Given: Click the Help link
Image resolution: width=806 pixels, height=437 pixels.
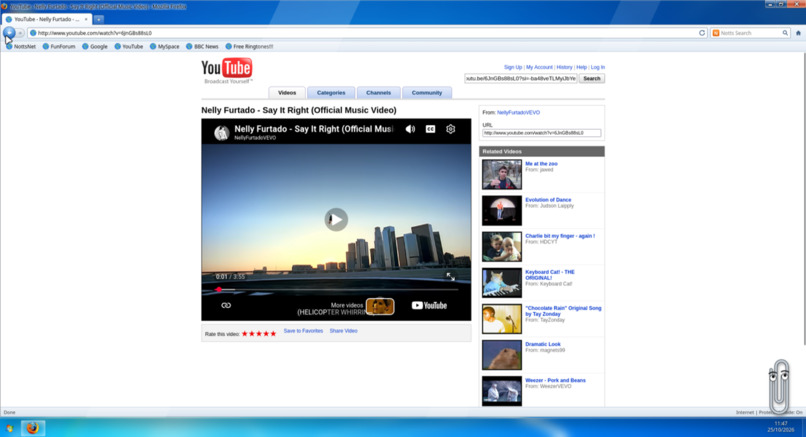Looking at the screenshot, I should pyautogui.click(x=581, y=67).
